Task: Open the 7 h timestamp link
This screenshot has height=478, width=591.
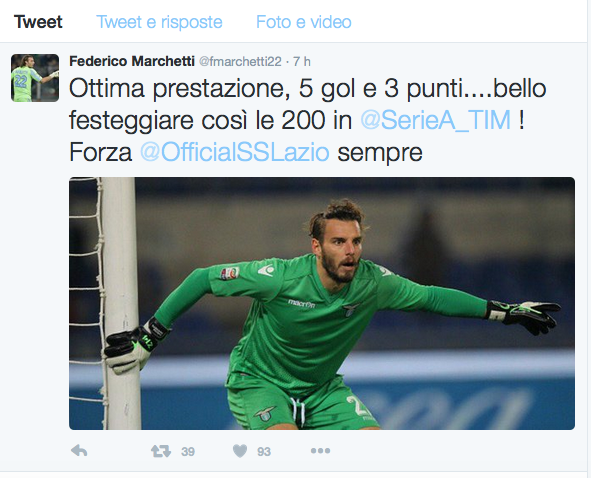Action: pos(302,61)
